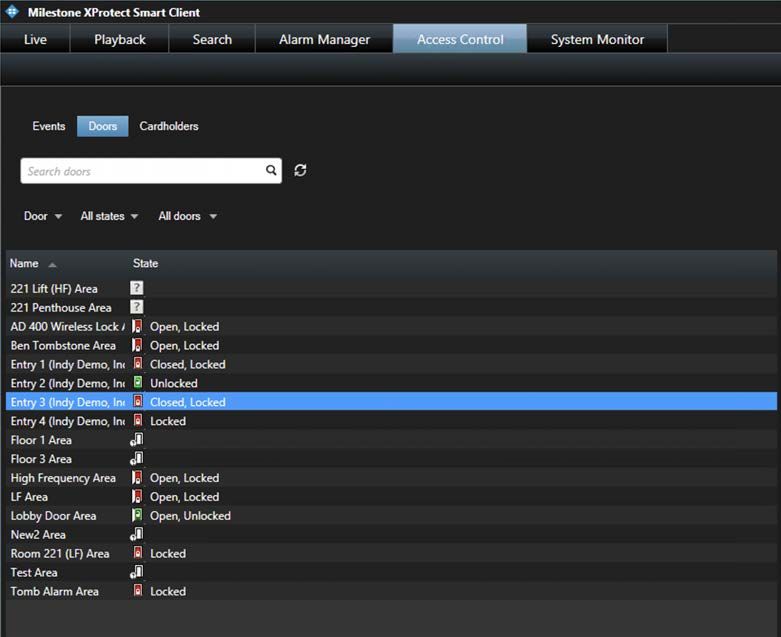
Task: Open the System Monitor tab
Action: click(597, 39)
